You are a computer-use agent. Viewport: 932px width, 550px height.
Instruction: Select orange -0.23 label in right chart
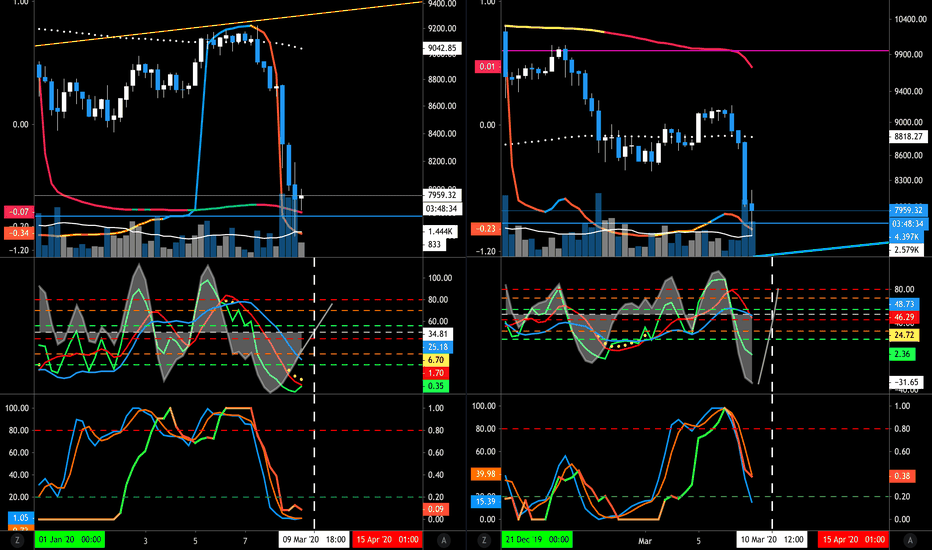486,228
